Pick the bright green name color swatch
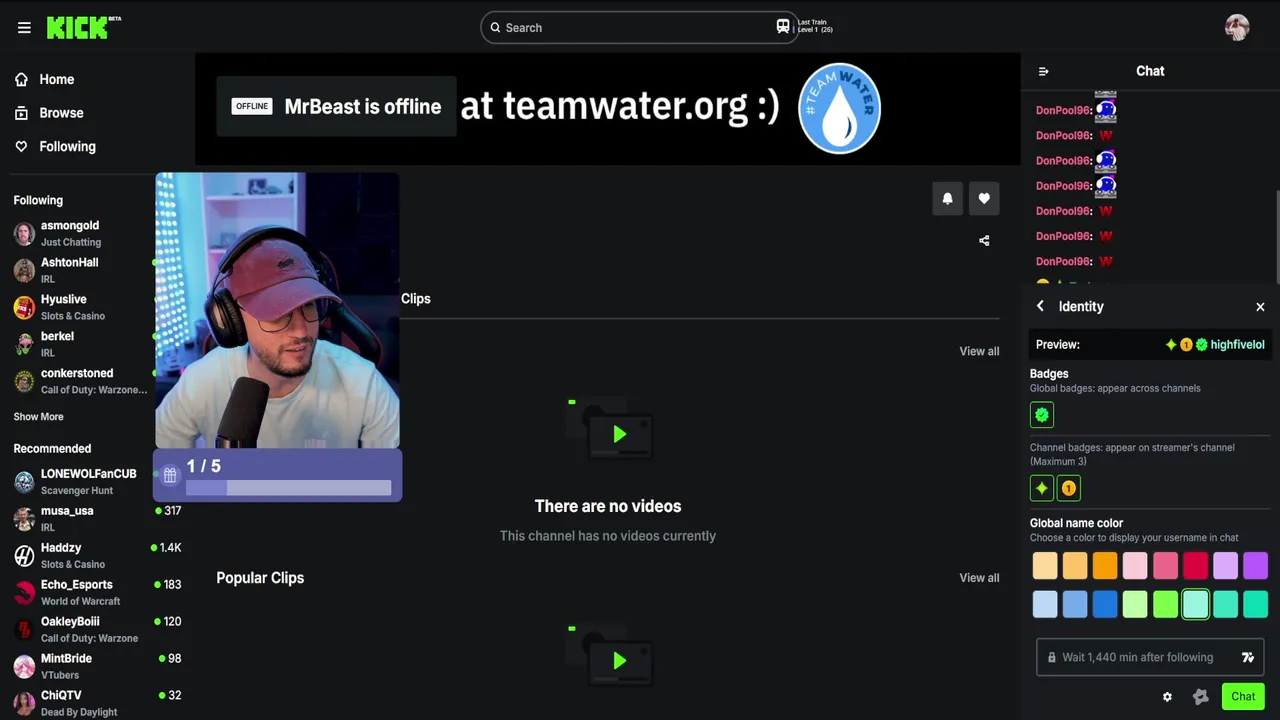The image size is (1280, 720). click(x=1165, y=604)
